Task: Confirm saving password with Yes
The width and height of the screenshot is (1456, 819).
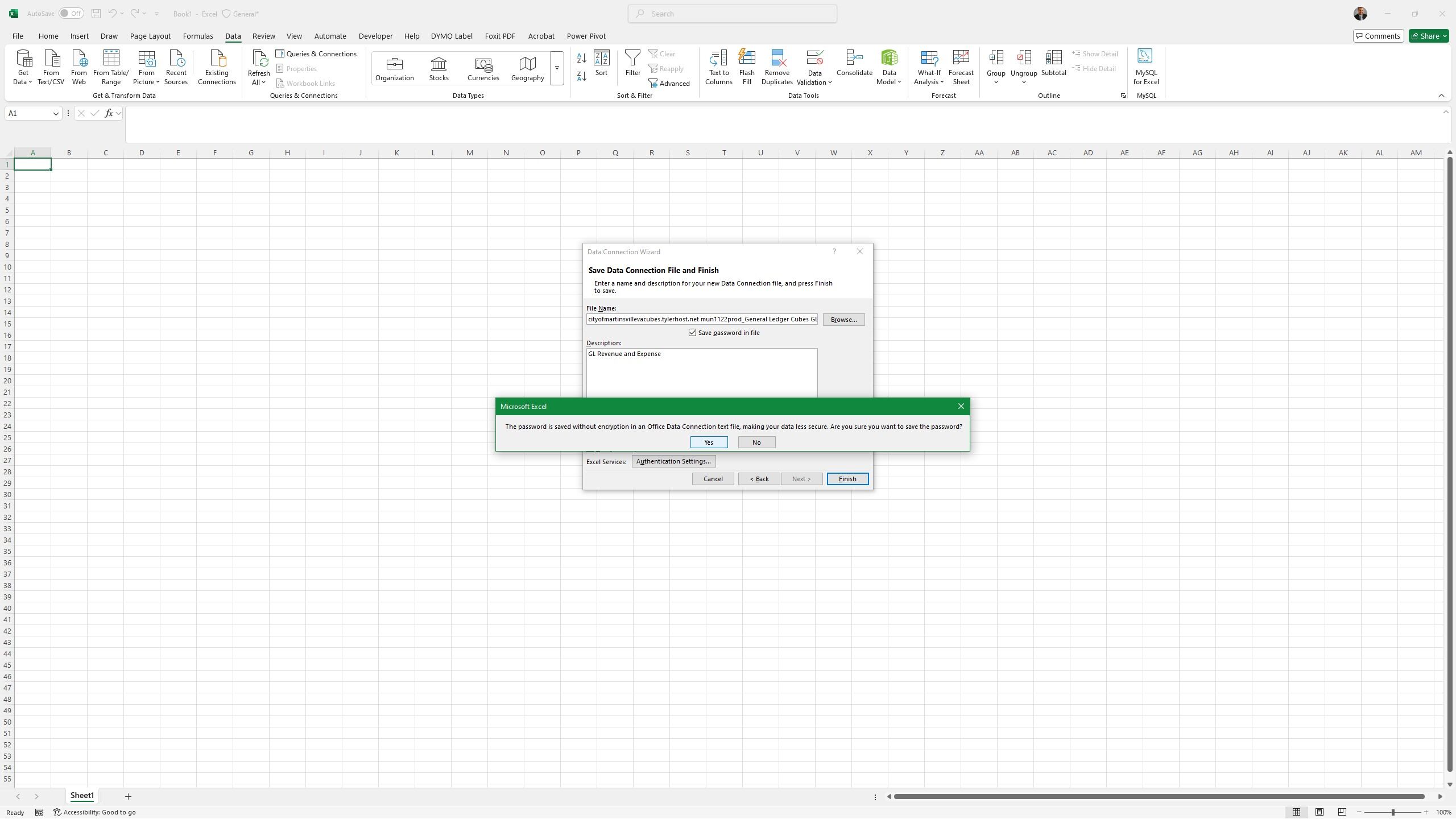Action: pyautogui.click(x=709, y=442)
